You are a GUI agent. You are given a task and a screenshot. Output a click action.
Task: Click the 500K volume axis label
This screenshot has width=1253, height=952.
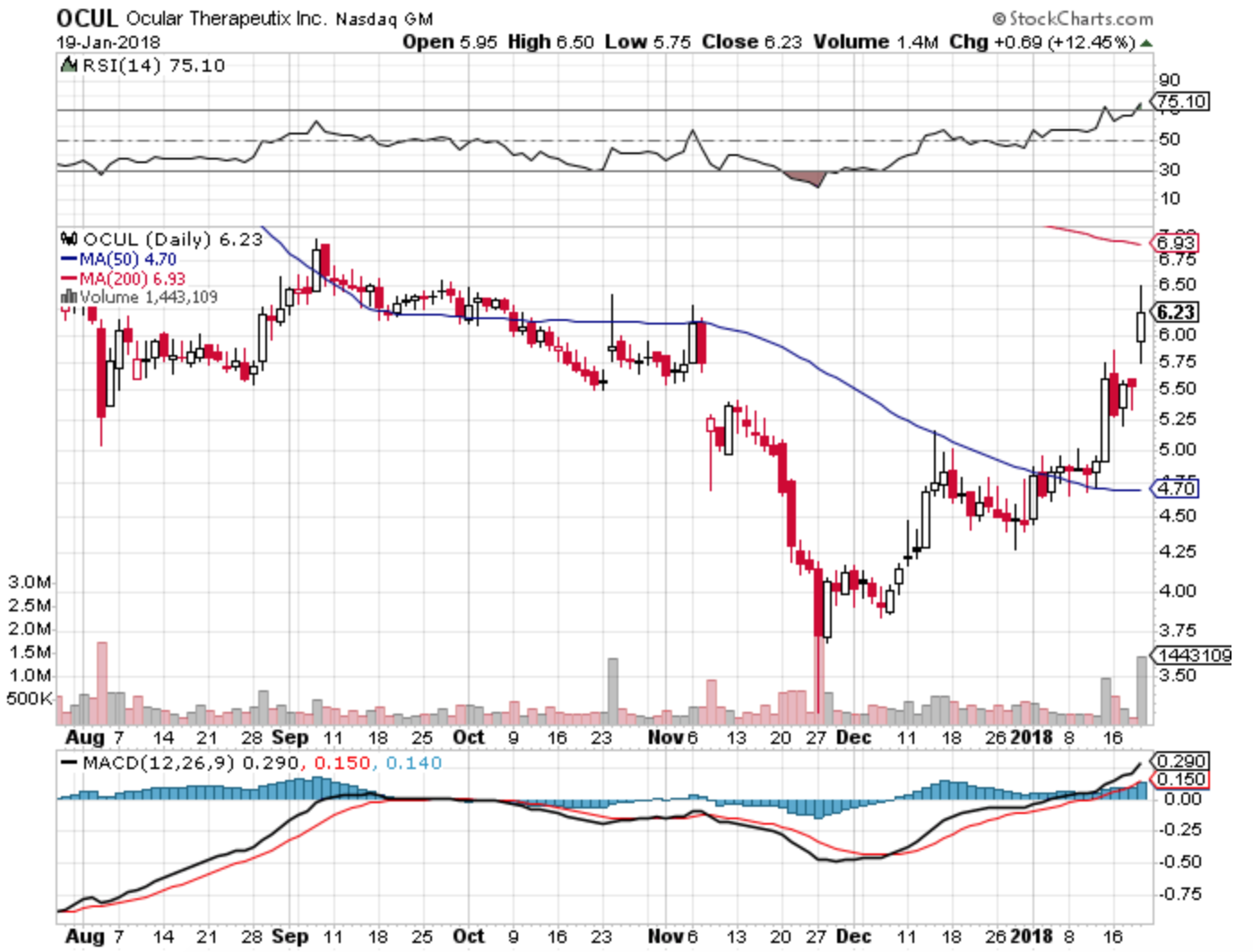coord(29,698)
